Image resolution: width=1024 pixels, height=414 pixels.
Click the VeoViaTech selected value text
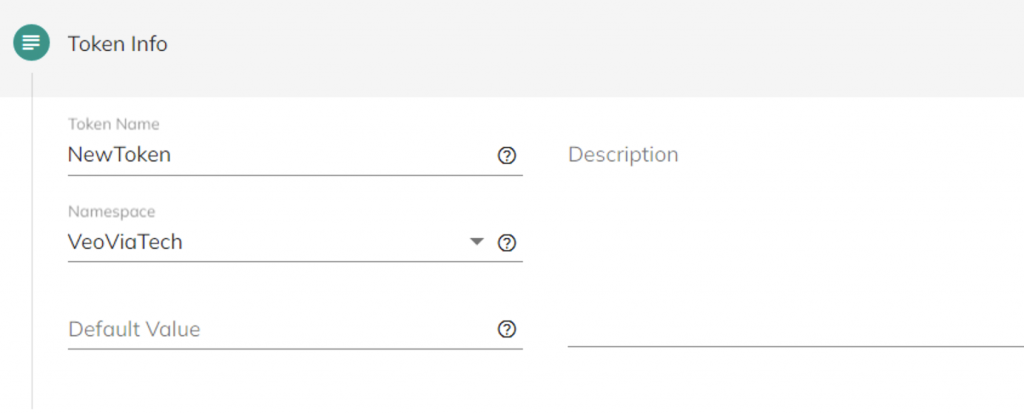coord(125,242)
